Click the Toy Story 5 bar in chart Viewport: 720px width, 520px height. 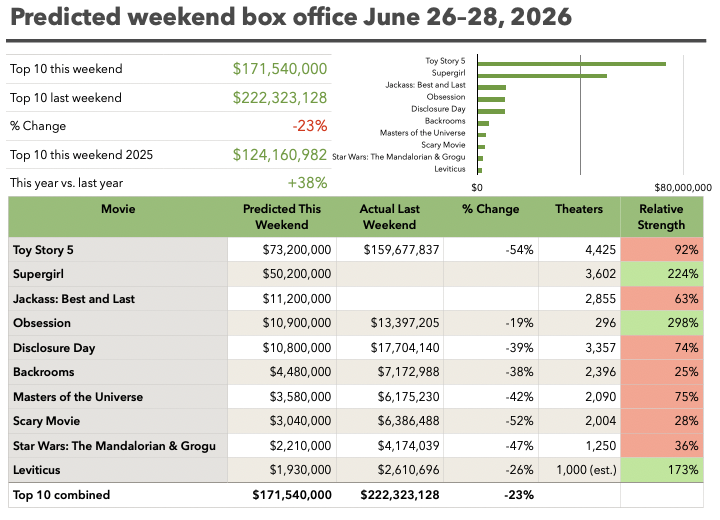[572, 64]
